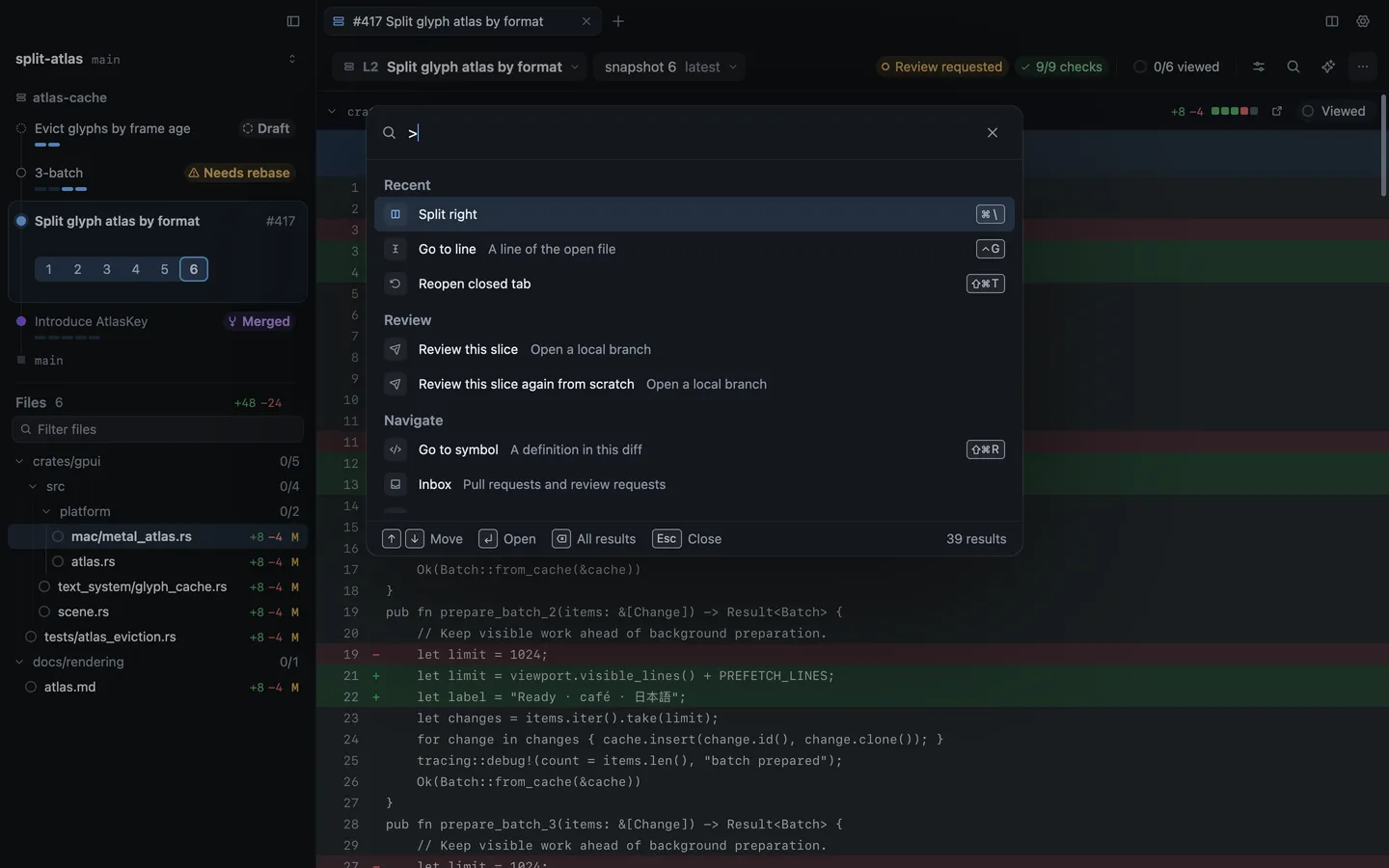Run the Go to line command
This screenshot has height=868, width=1389.
click(x=694, y=249)
